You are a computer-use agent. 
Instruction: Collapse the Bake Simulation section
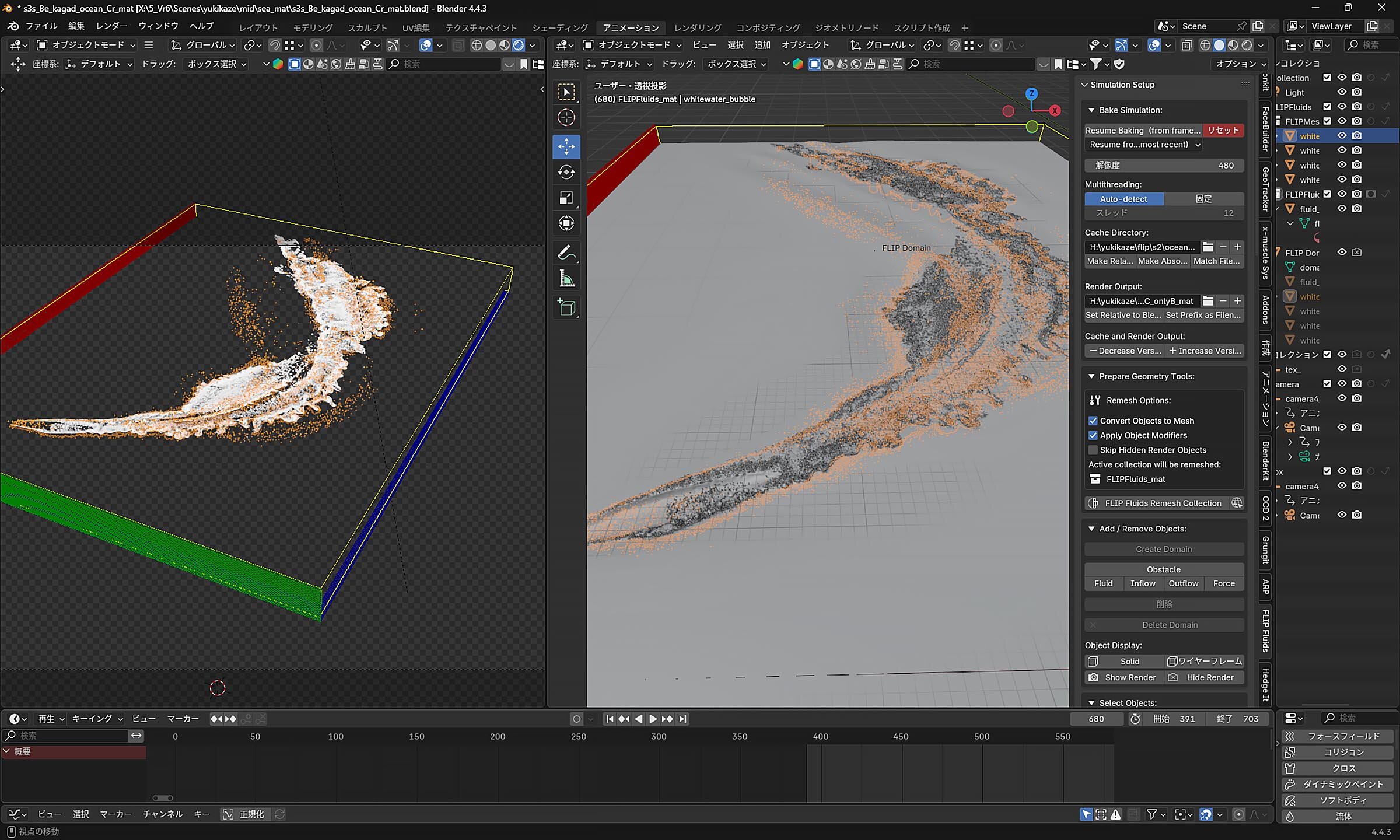(1091, 110)
